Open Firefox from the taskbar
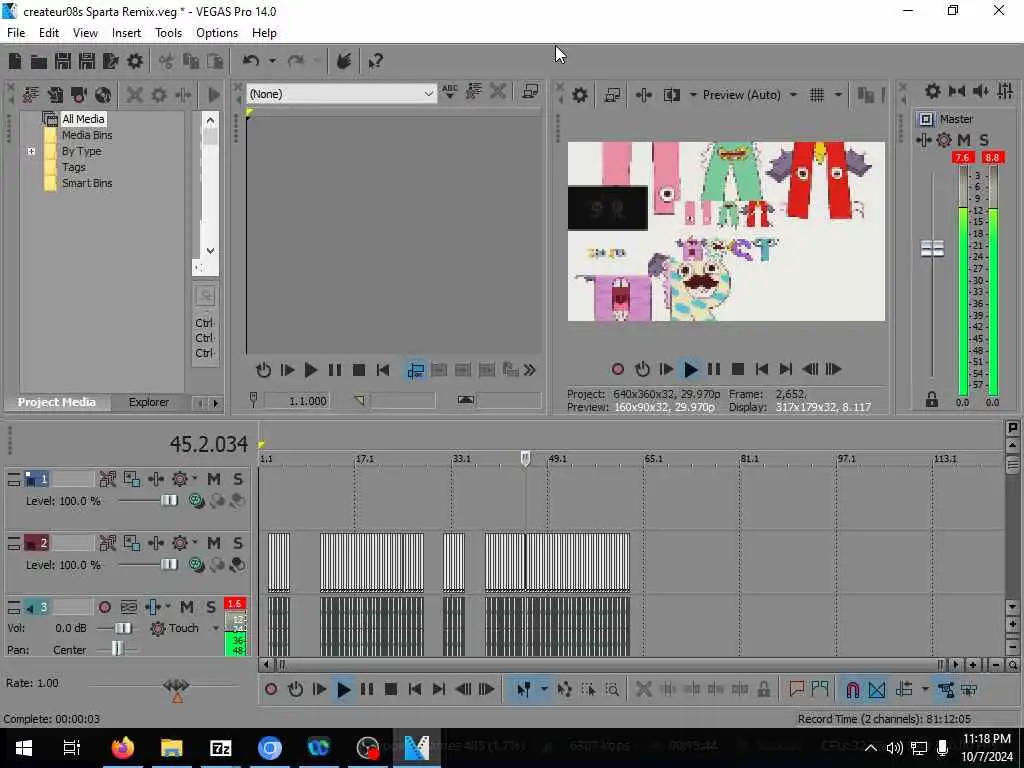 (x=123, y=748)
